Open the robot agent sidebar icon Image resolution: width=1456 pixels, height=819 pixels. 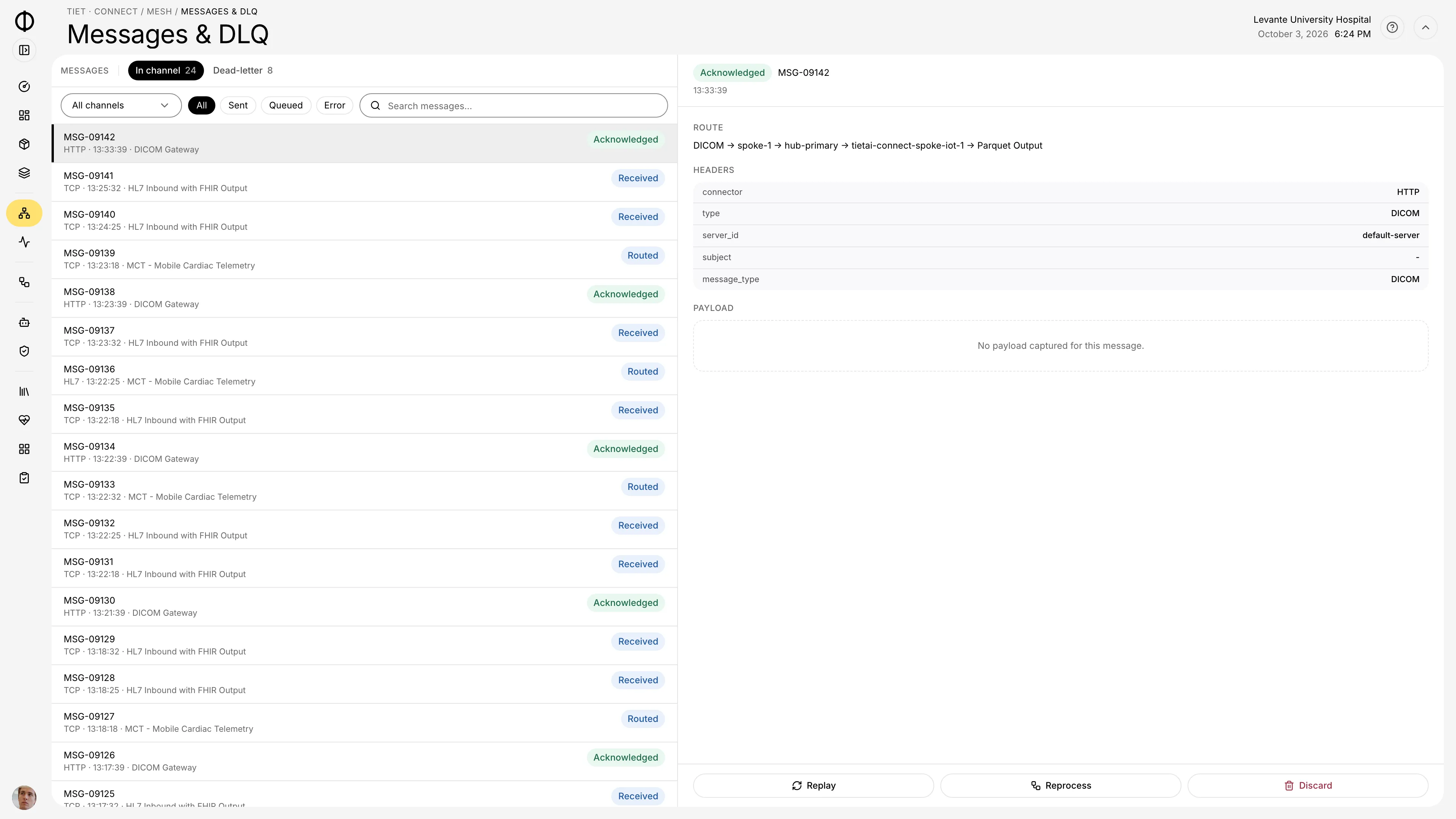click(x=24, y=322)
